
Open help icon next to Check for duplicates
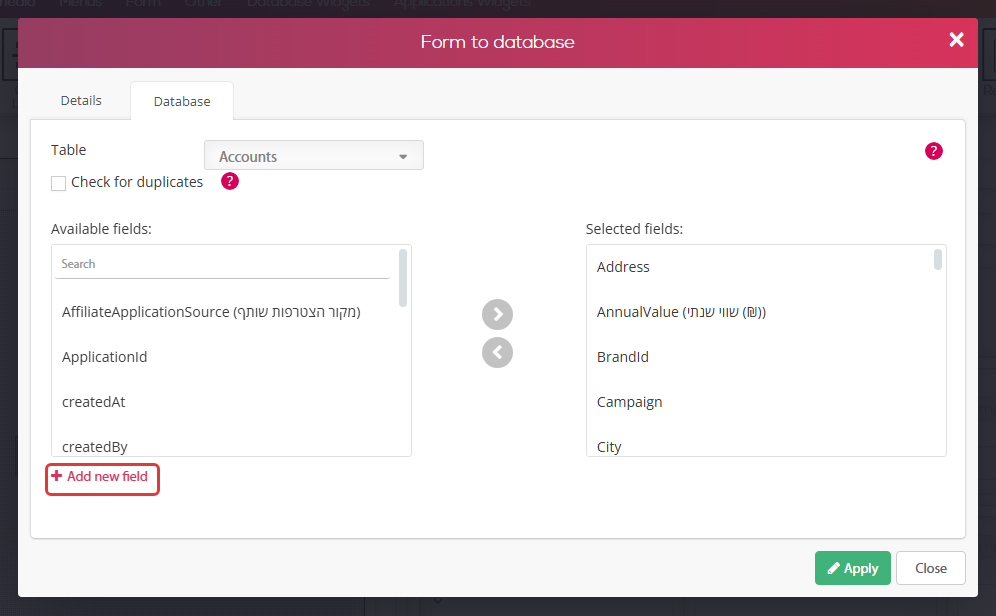(229, 182)
